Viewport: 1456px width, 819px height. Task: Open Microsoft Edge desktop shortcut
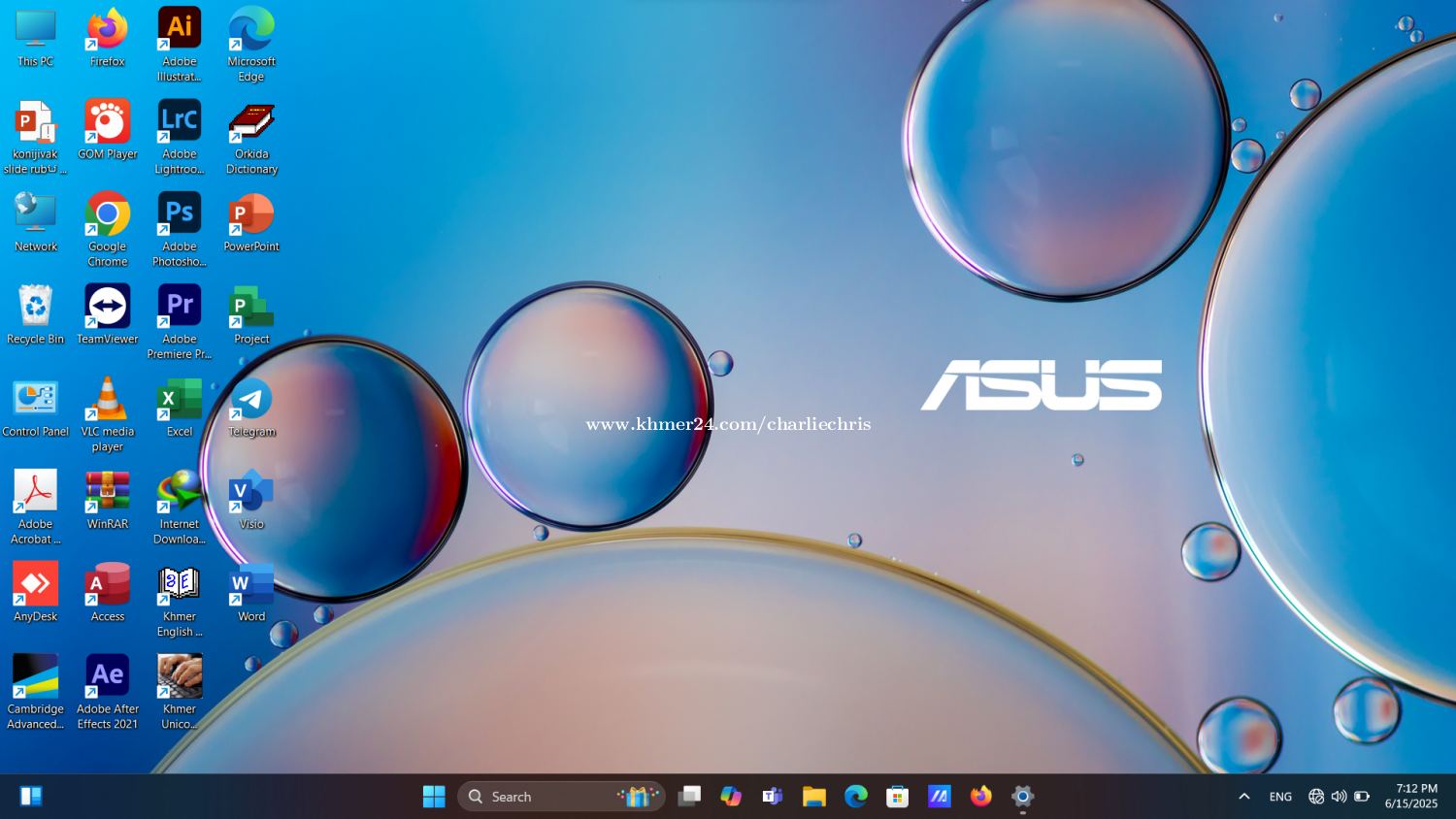tap(251, 45)
